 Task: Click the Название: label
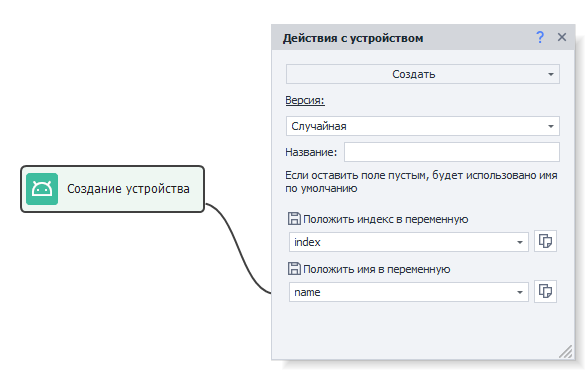tap(311, 152)
